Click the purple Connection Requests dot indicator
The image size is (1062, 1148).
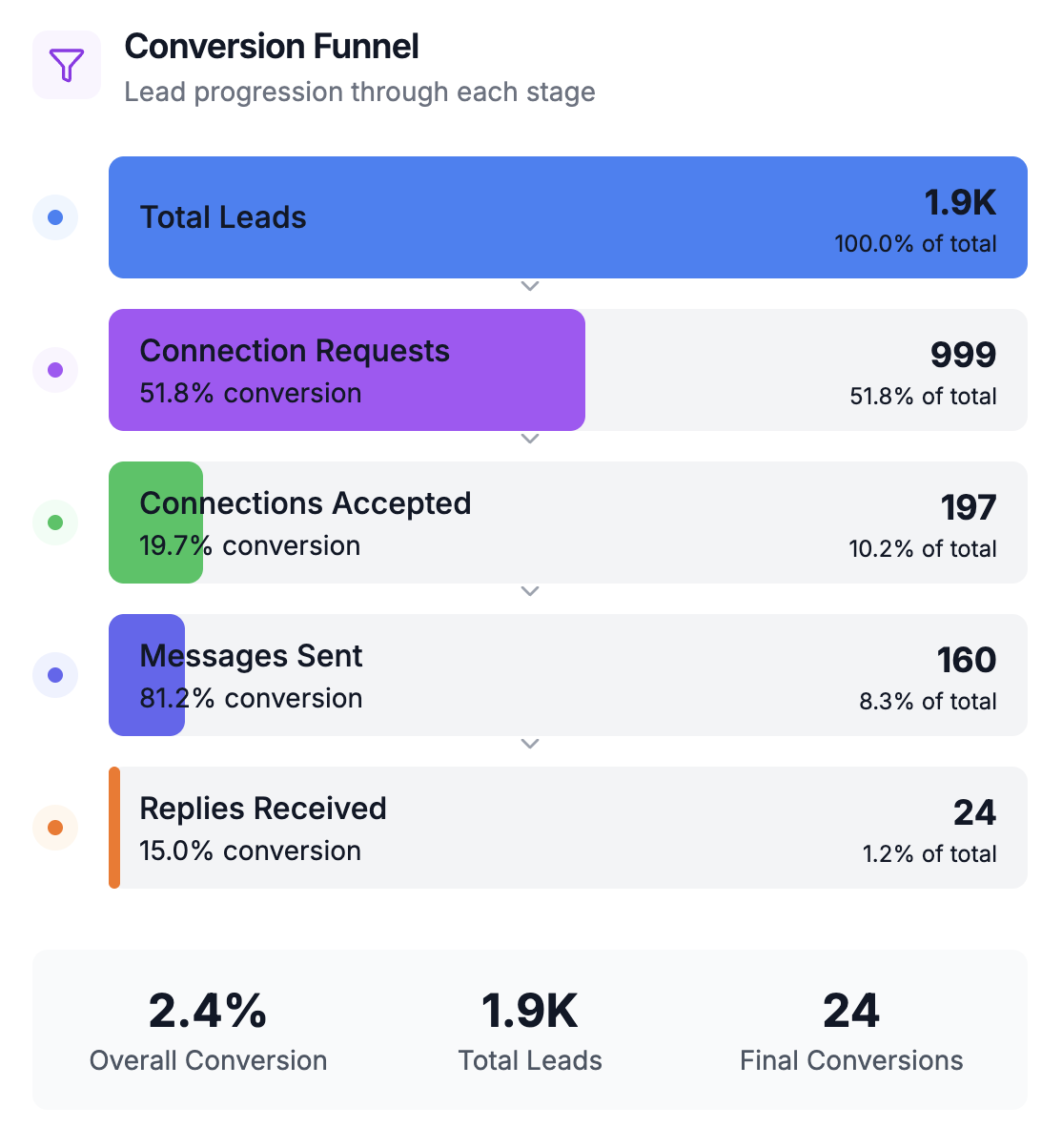click(55, 370)
